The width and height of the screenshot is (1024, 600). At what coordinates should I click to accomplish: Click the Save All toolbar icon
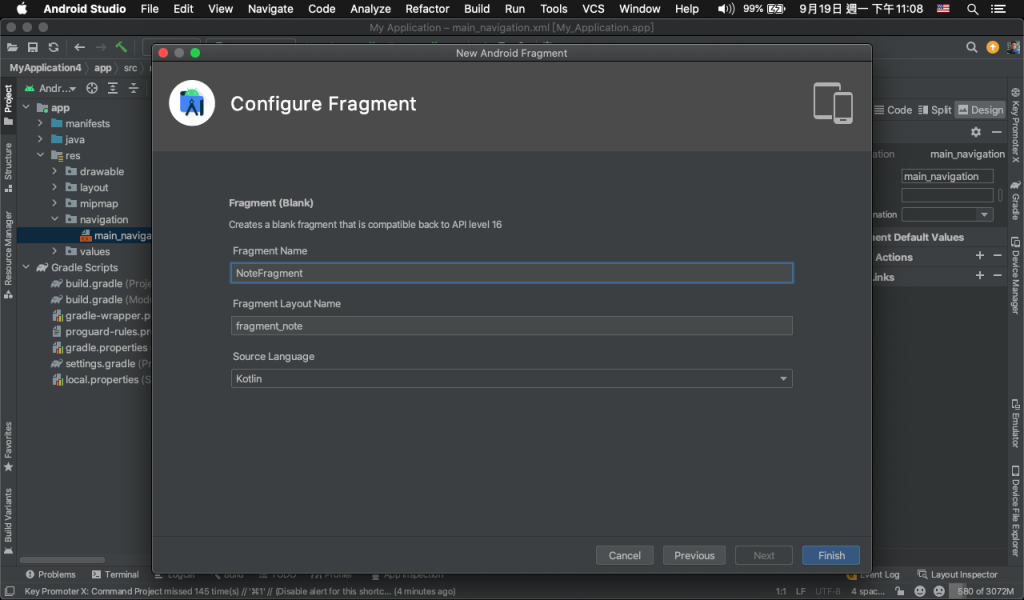pyautogui.click(x=33, y=47)
